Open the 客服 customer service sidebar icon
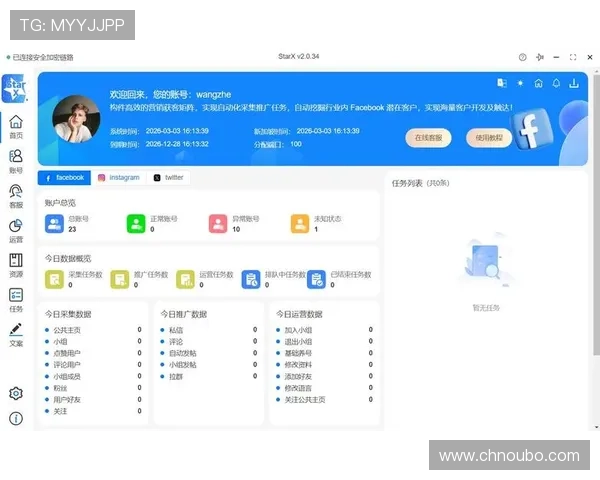 pyautogui.click(x=16, y=196)
